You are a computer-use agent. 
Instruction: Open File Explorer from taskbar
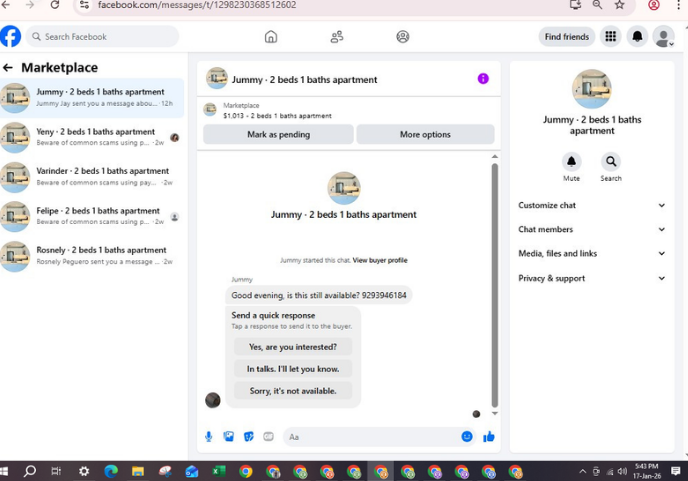tap(138, 471)
